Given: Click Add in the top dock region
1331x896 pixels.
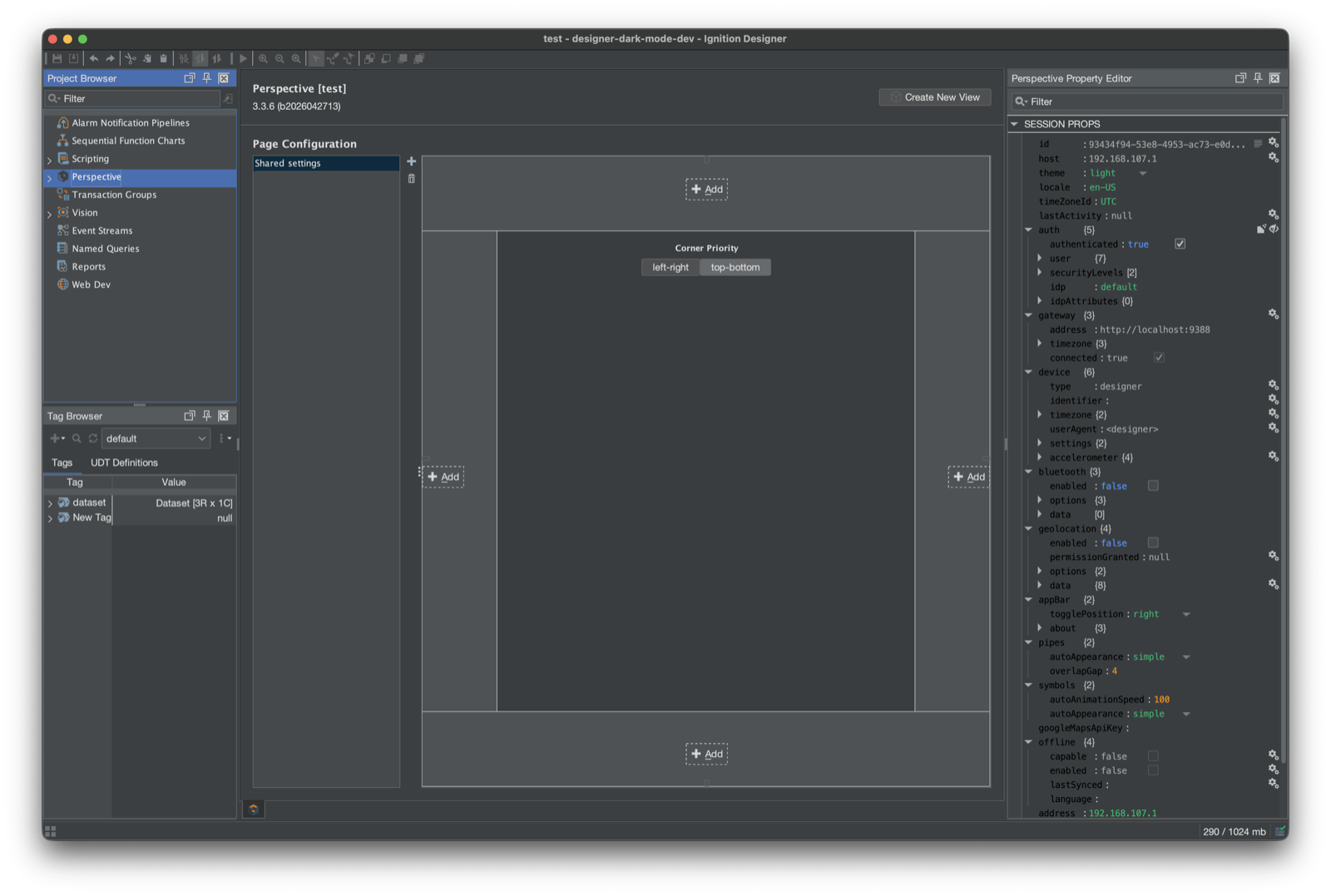Looking at the screenshot, I should [707, 190].
